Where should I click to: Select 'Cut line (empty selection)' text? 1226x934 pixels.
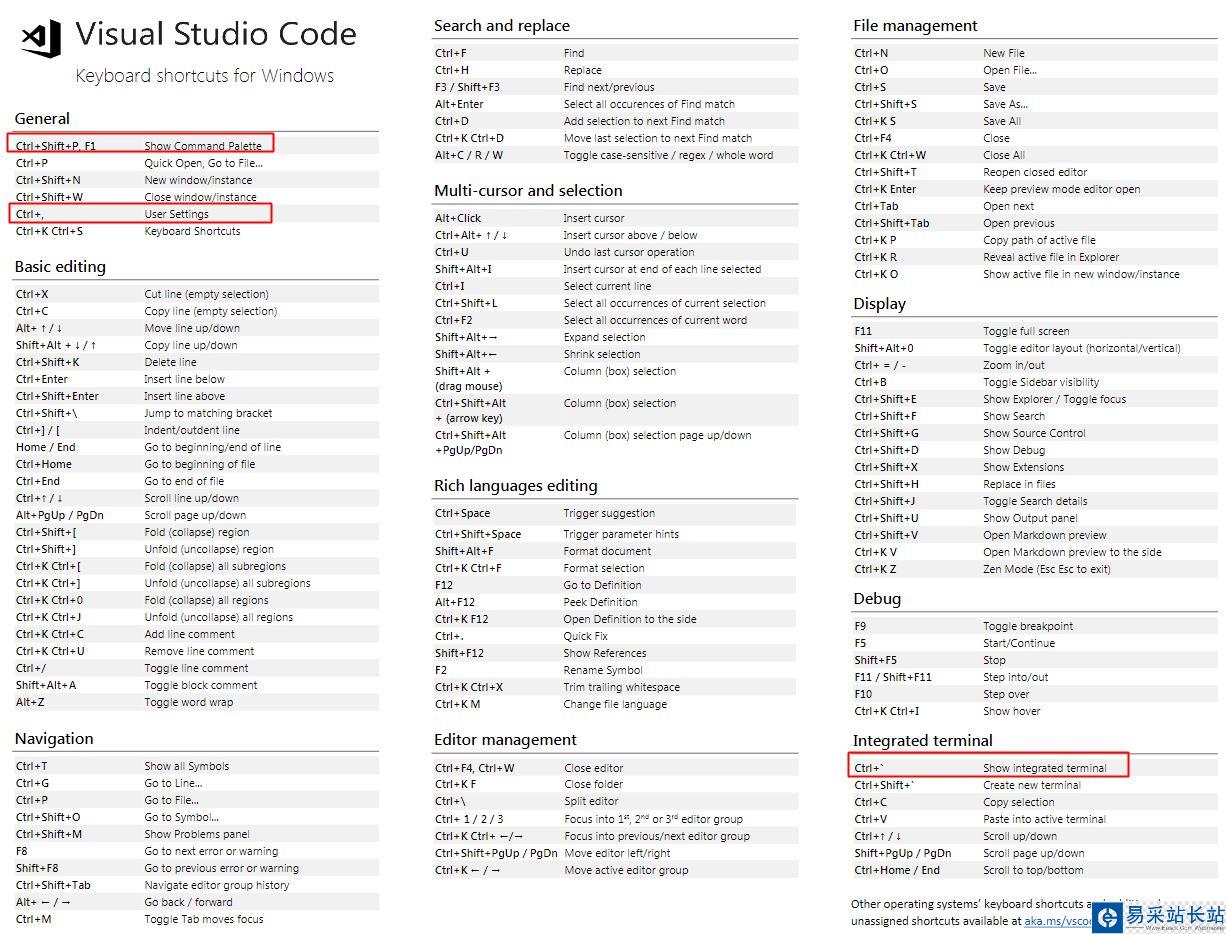[206, 294]
